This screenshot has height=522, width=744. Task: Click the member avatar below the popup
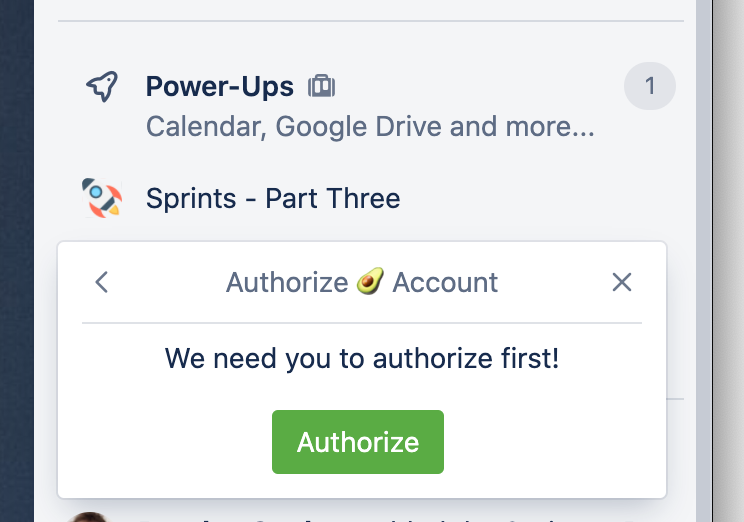(x=89, y=517)
